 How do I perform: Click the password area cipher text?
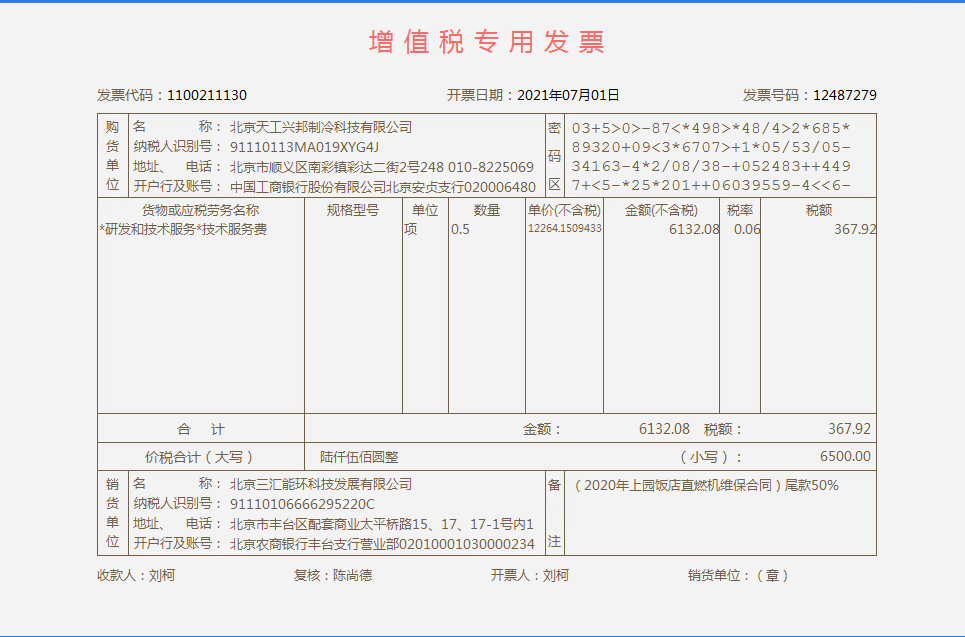pos(711,157)
